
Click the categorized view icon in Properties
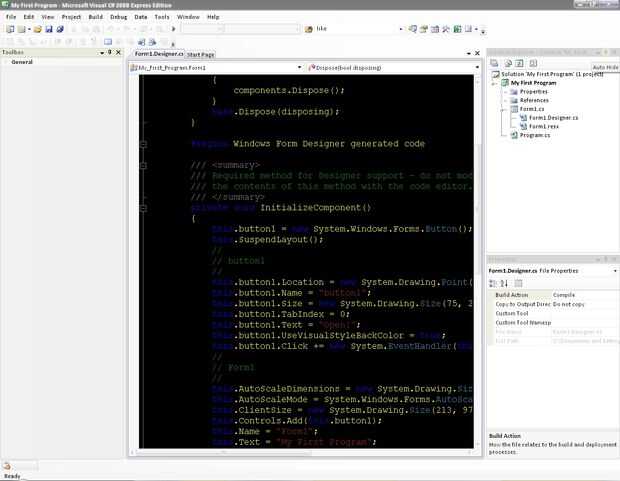click(x=494, y=282)
